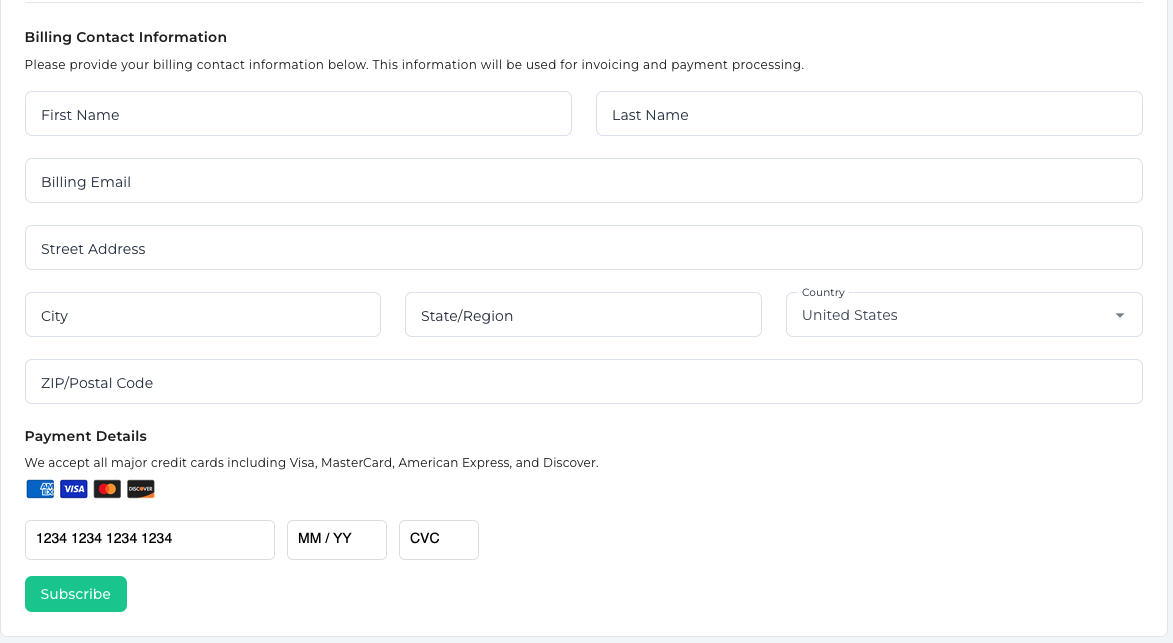This screenshot has width=1173, height=643.
Task: Click the Country dropdown arrow
Action: [x=1120, y=316]
